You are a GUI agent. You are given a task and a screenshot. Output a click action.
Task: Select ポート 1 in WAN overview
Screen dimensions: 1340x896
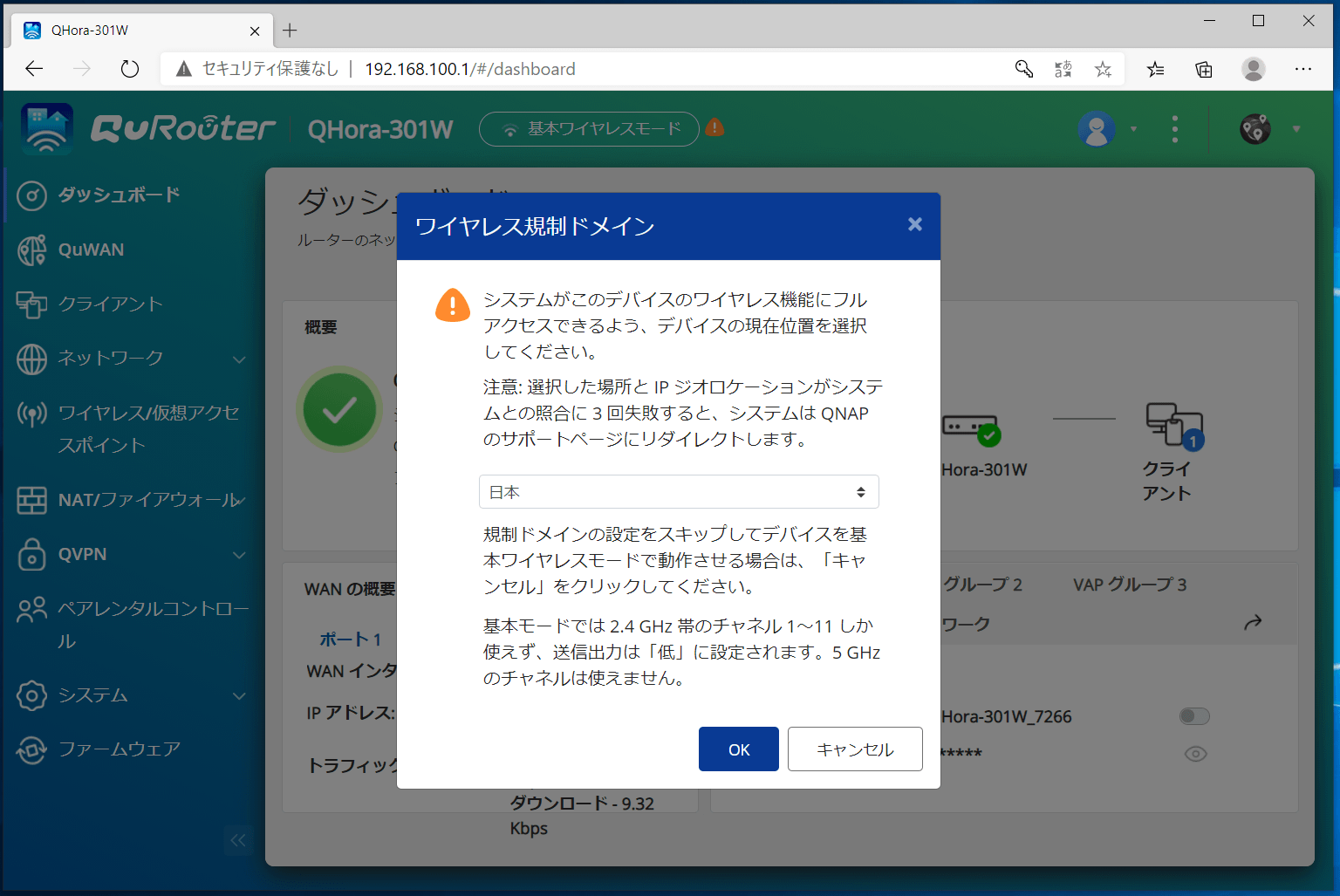click(350, 640)
